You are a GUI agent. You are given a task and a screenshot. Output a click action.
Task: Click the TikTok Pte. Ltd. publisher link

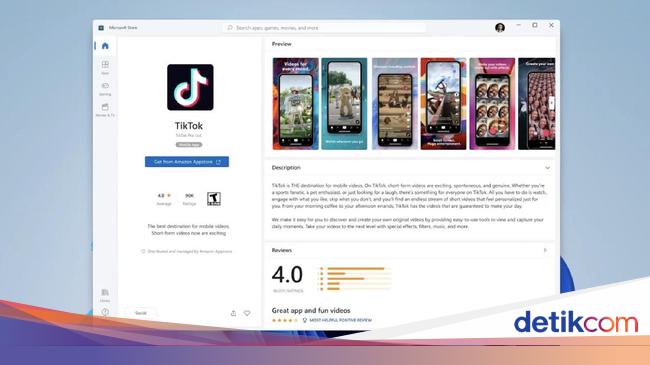[x=189, y=135]
